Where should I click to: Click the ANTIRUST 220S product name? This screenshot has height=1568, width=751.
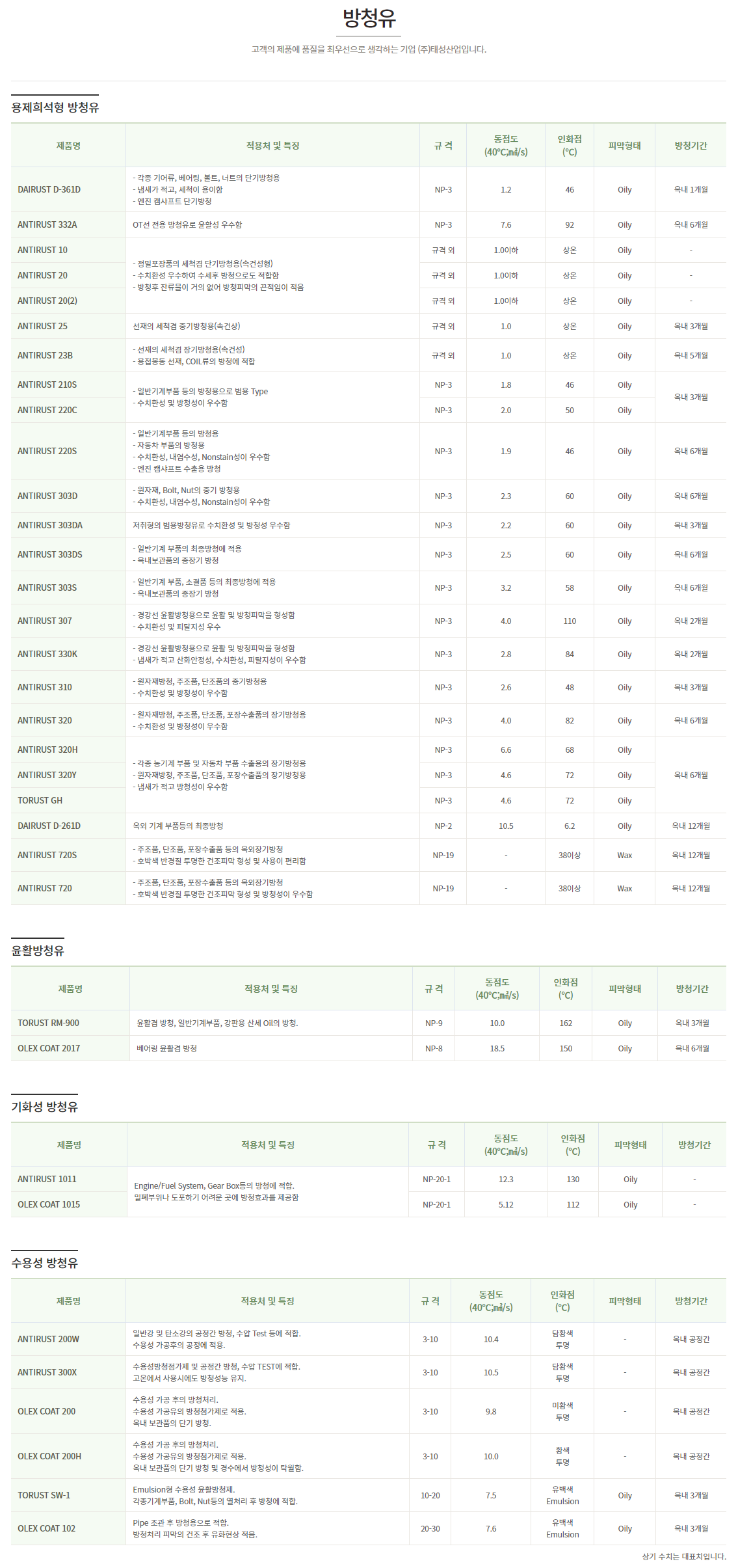[x=47, y=452]
